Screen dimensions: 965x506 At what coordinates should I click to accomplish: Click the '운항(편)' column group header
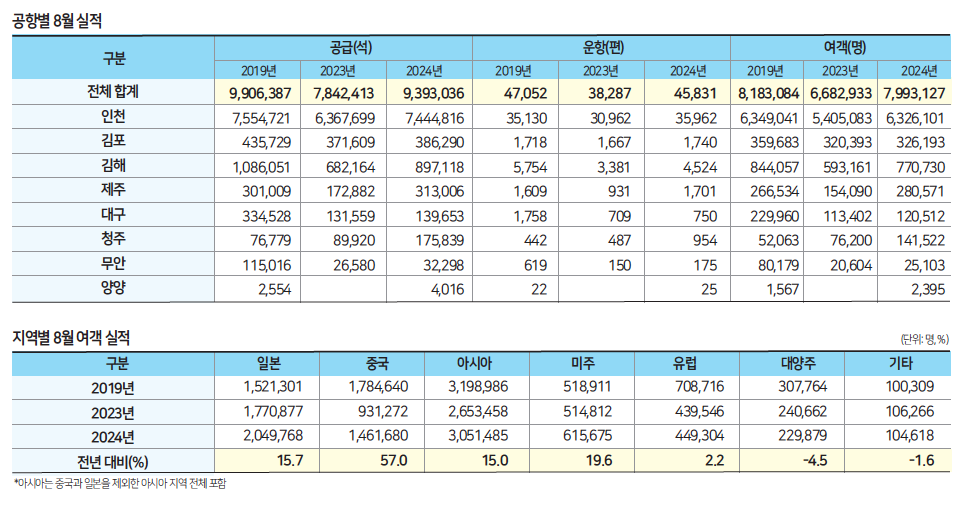pyautogui.click(x=603, y=48)
